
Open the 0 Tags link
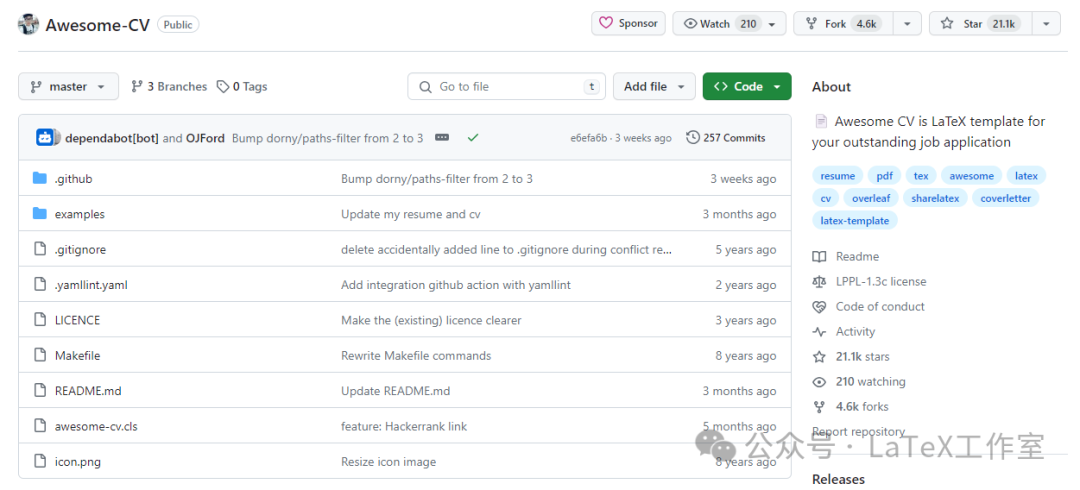click(242, 87)
